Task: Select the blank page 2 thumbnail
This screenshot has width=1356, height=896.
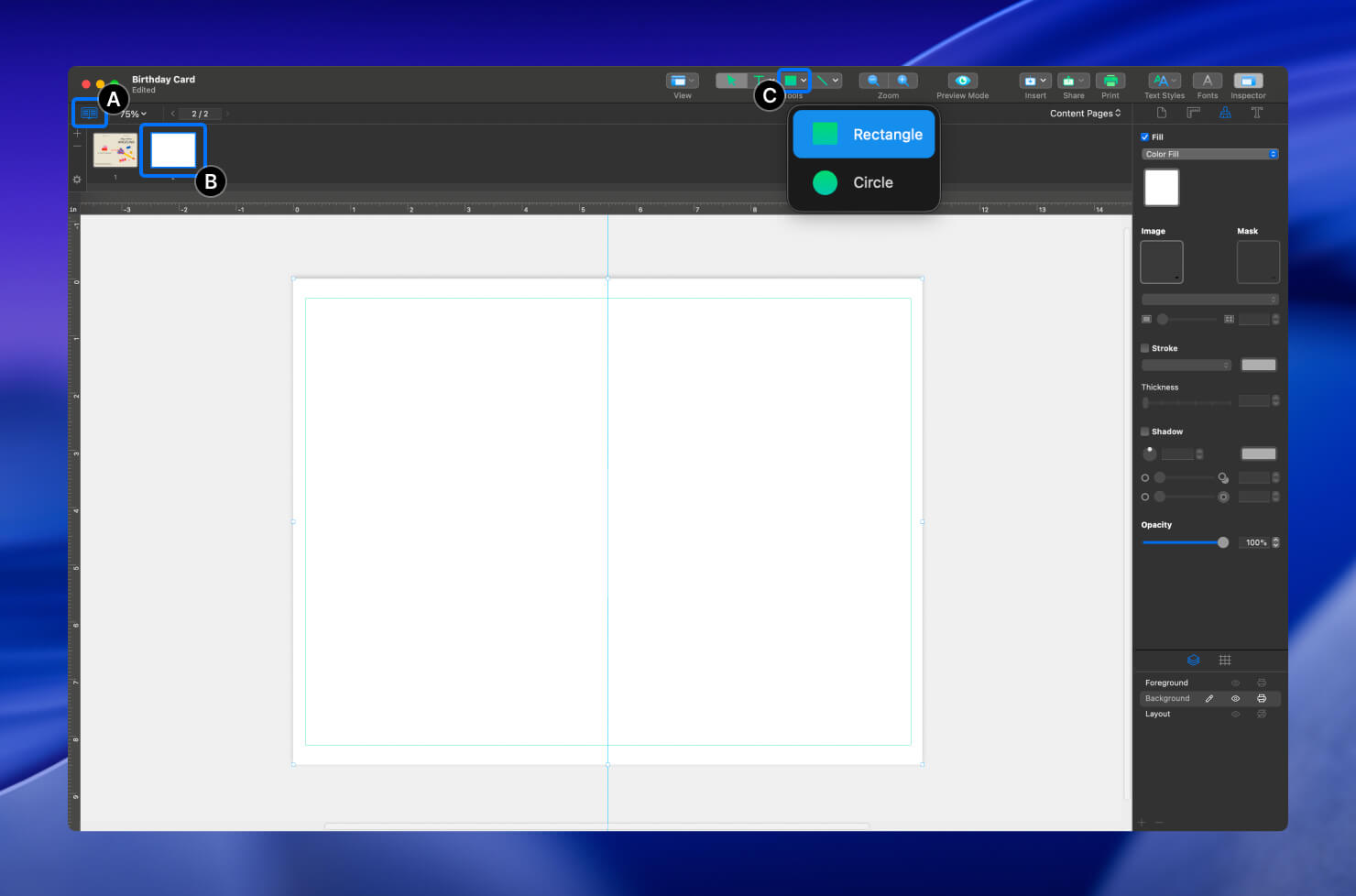Action: click(173, 148)
